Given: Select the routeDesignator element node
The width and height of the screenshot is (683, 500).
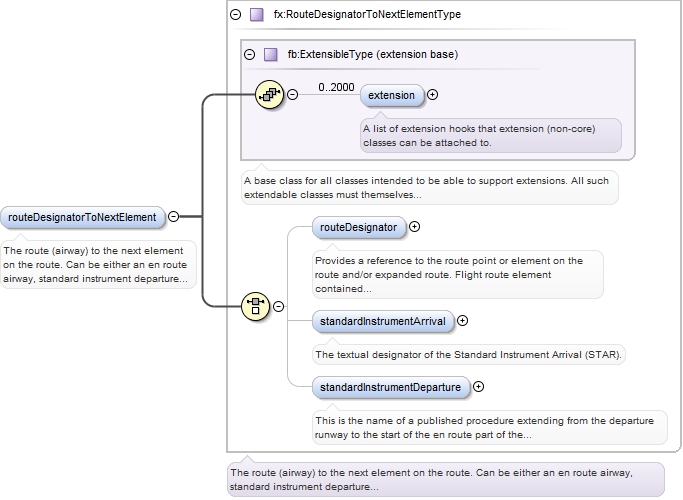Looking at the screenshot, I should pyautogui.click(x=358, y=227).
